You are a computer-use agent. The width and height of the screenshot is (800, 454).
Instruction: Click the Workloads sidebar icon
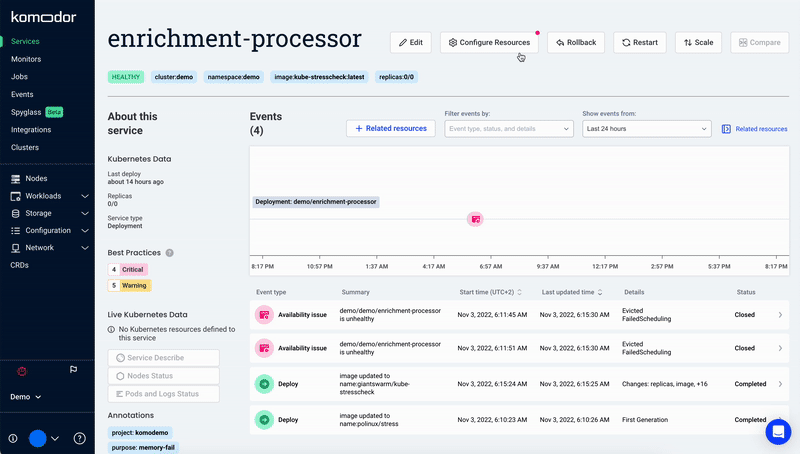(16, 196)
